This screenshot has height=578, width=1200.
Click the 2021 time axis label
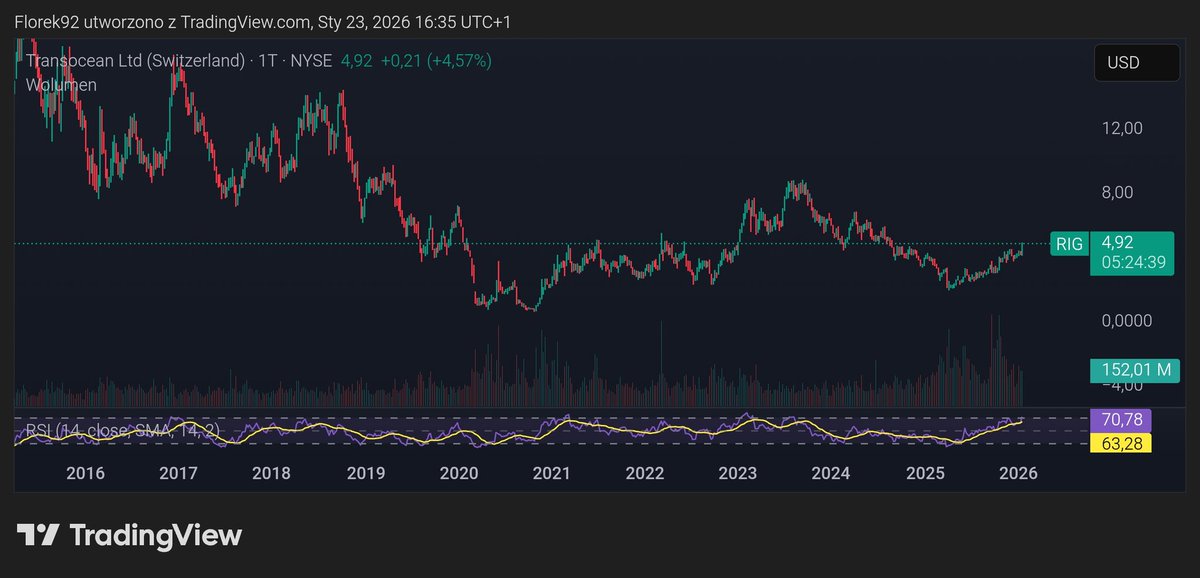(x=552, y=473)
